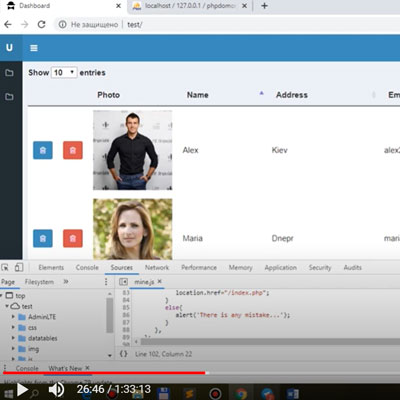Open the navigator pane three-dot menu
Viewport: 400px width, 400px height.
coord(106,282)
